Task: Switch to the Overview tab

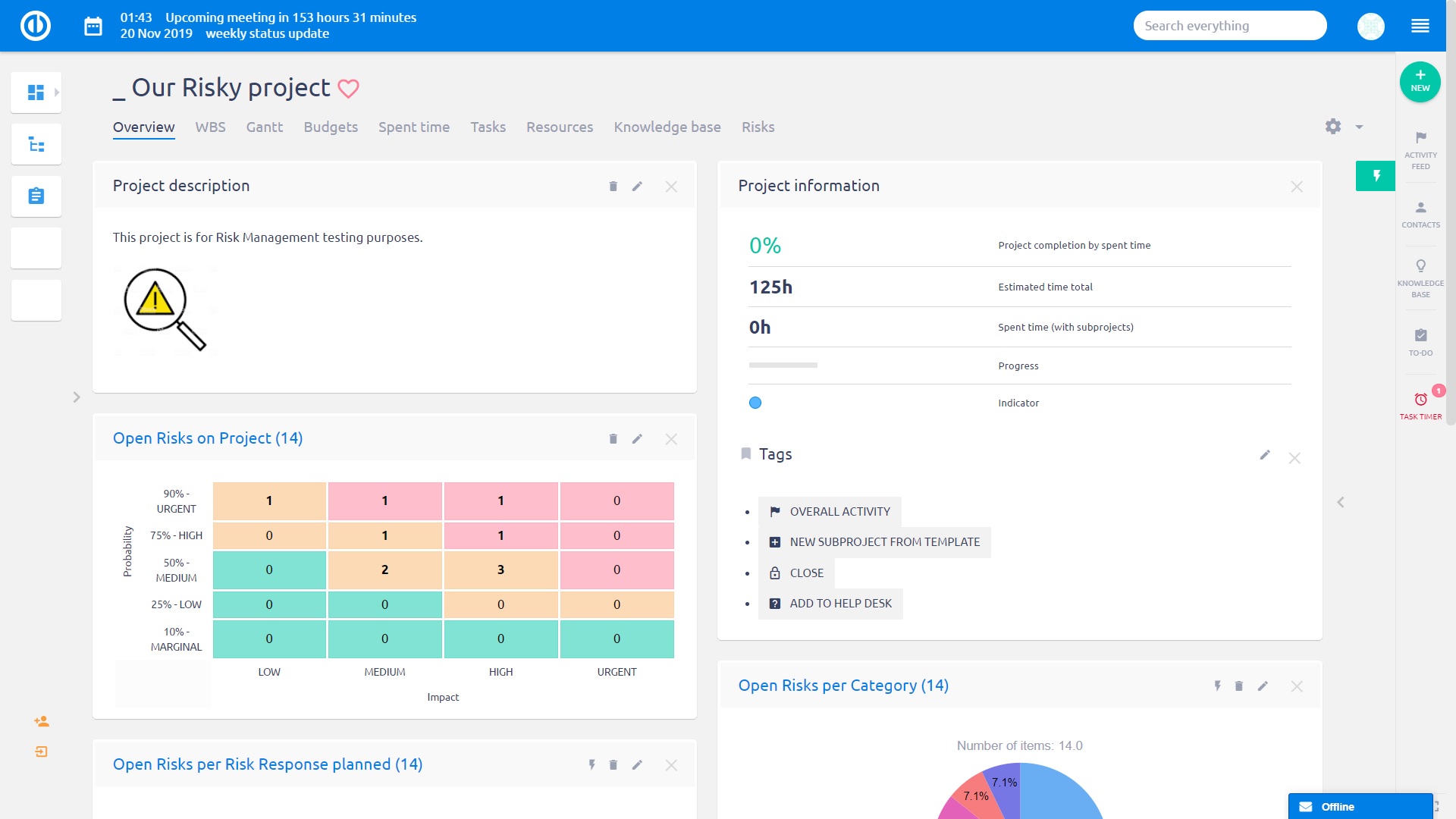Action: [x=143, y=127]
